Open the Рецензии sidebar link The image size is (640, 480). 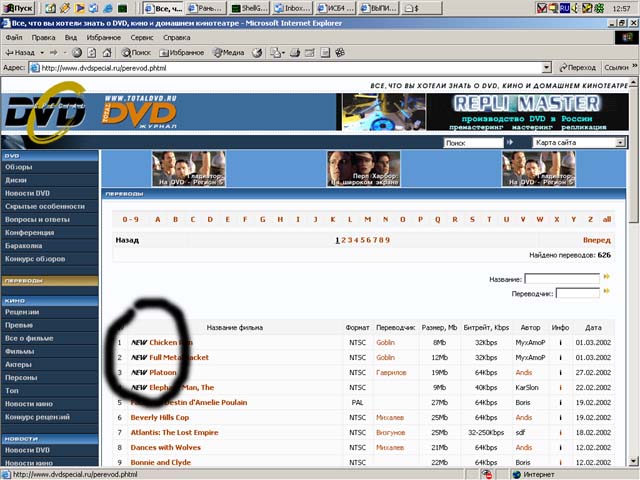22,312
